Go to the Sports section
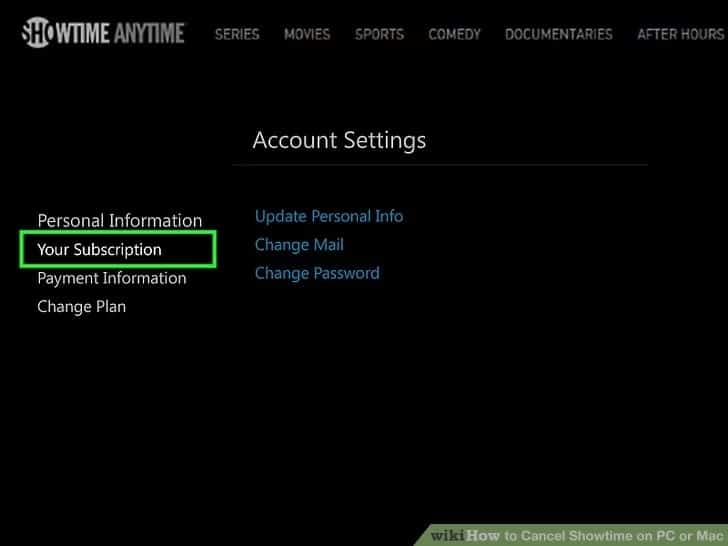This screenshot has height=546, width=728. 379,34
